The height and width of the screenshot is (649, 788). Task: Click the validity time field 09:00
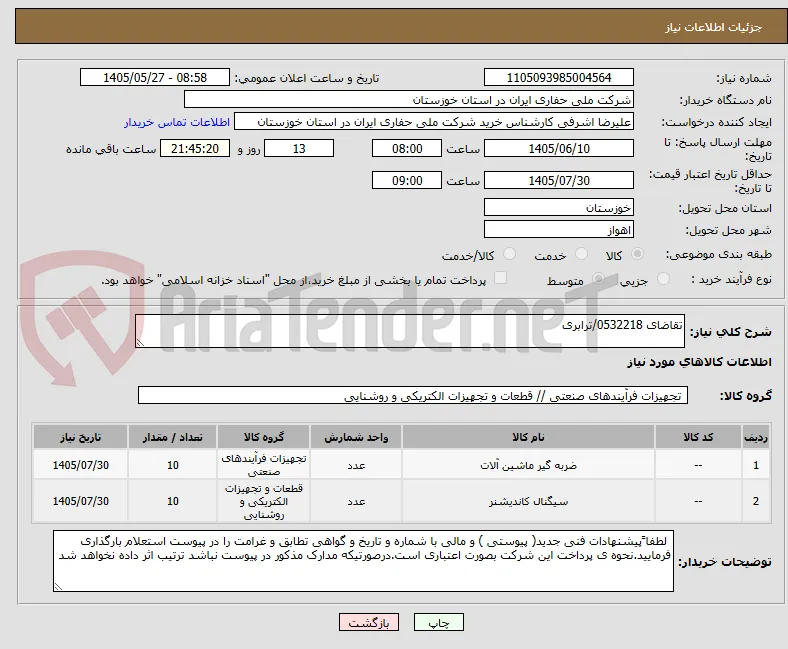pyautogui.click(x=407, y=180)
